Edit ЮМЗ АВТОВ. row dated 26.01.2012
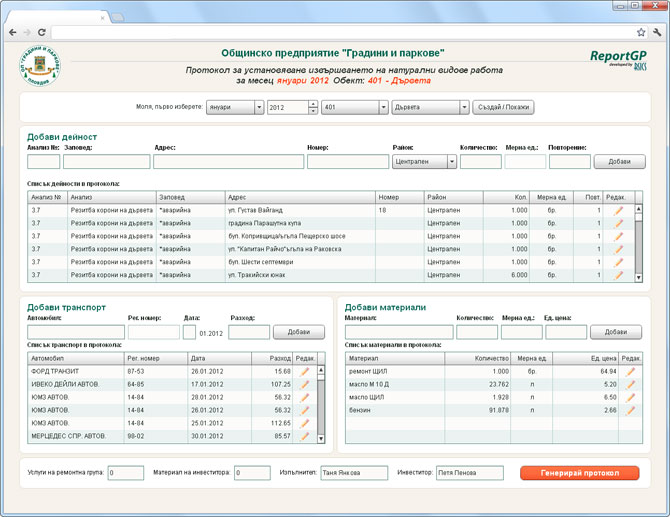This screenshot has width=670, height=517. pos(305,410)
